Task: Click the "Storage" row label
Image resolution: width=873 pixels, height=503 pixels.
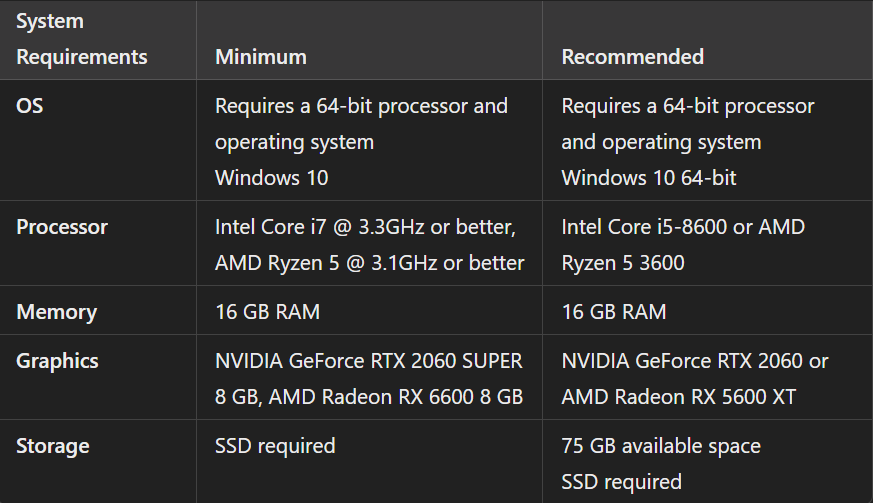Action: click(x=52, y=446)
